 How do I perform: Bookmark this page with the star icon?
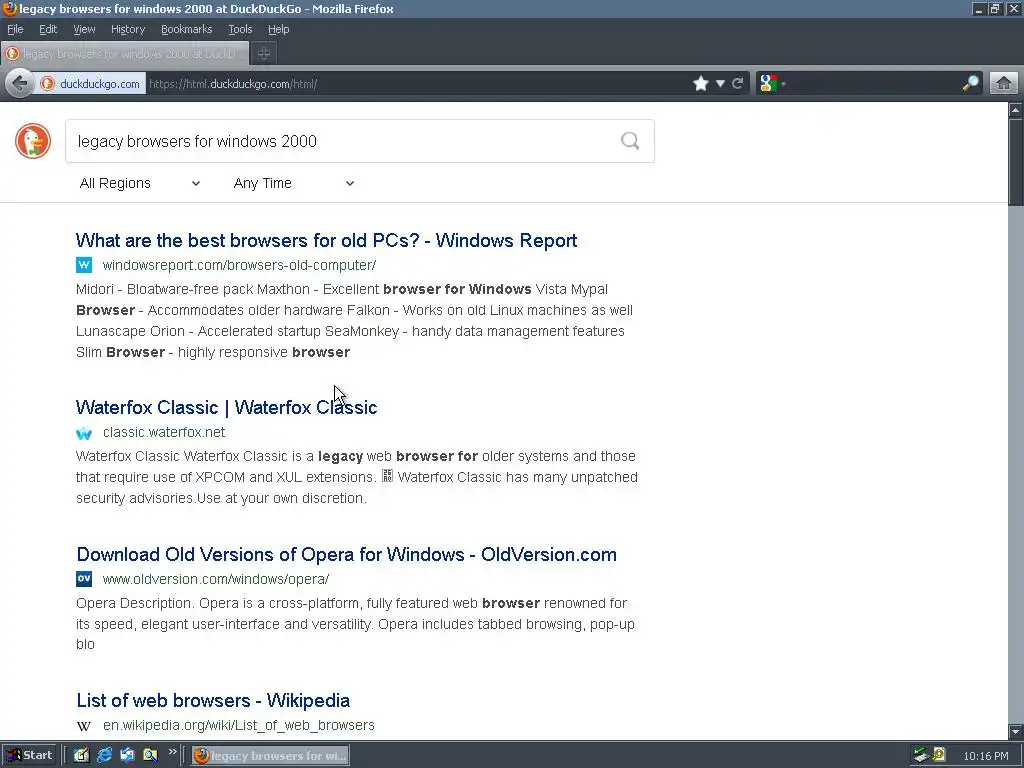(x=701, y=84)
